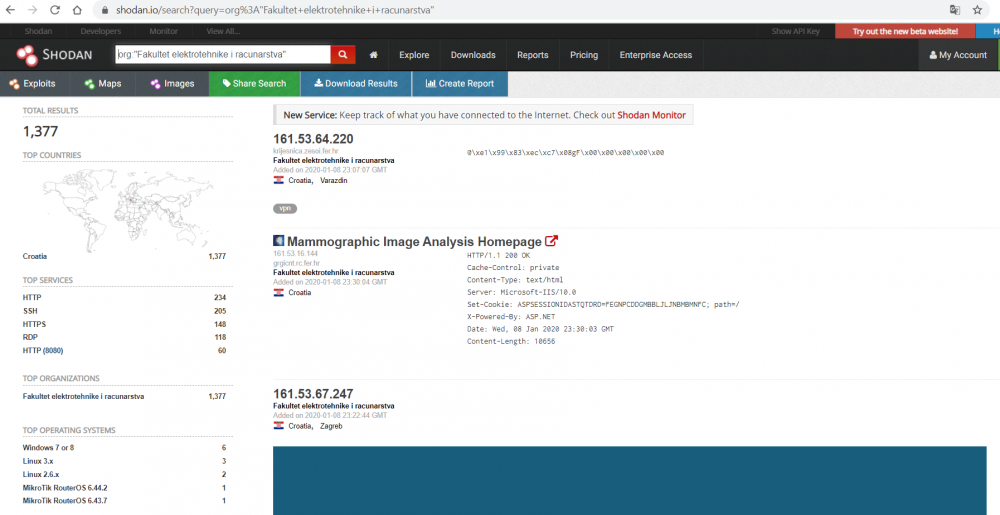The height and width of the screenshot is (515, 1000).
Task: Open the Maps view
Action: (x=103, y=84)
